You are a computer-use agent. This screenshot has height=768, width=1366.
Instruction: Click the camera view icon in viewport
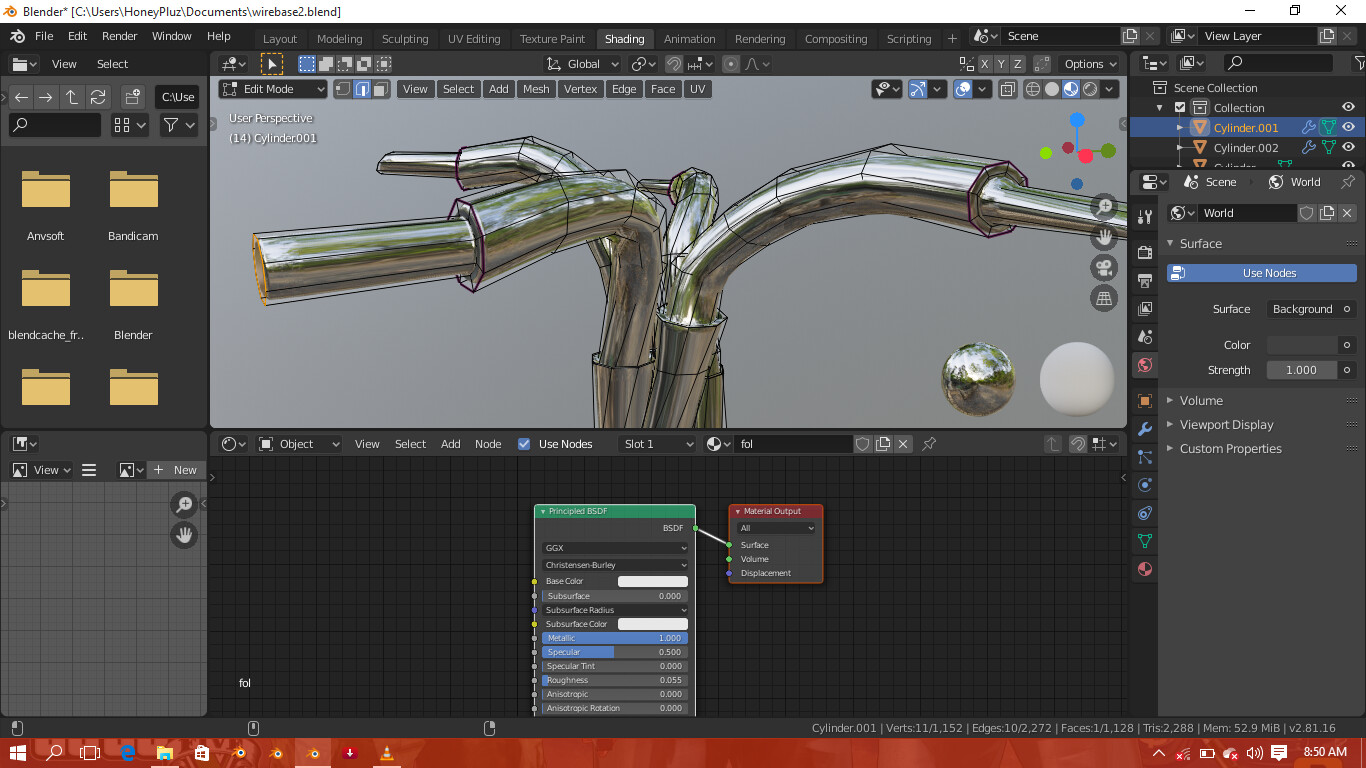(x=1104, y=268)
